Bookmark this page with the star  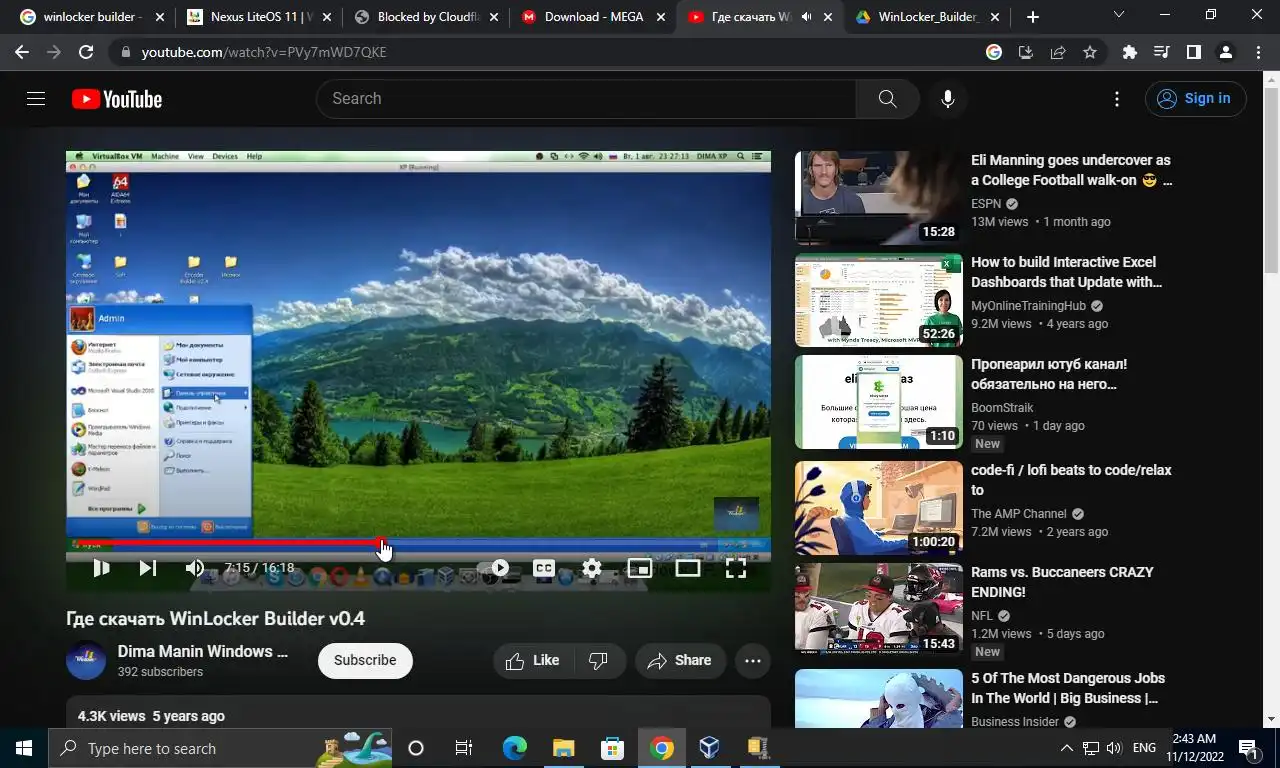coord(1090,52)
